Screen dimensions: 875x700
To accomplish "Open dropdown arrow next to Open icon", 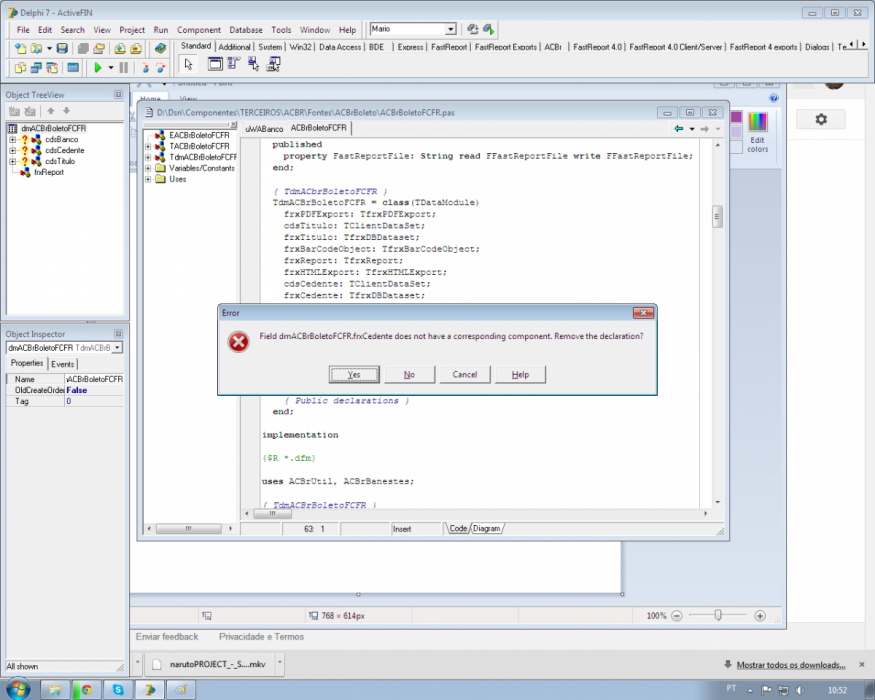I will pos(49,49).
